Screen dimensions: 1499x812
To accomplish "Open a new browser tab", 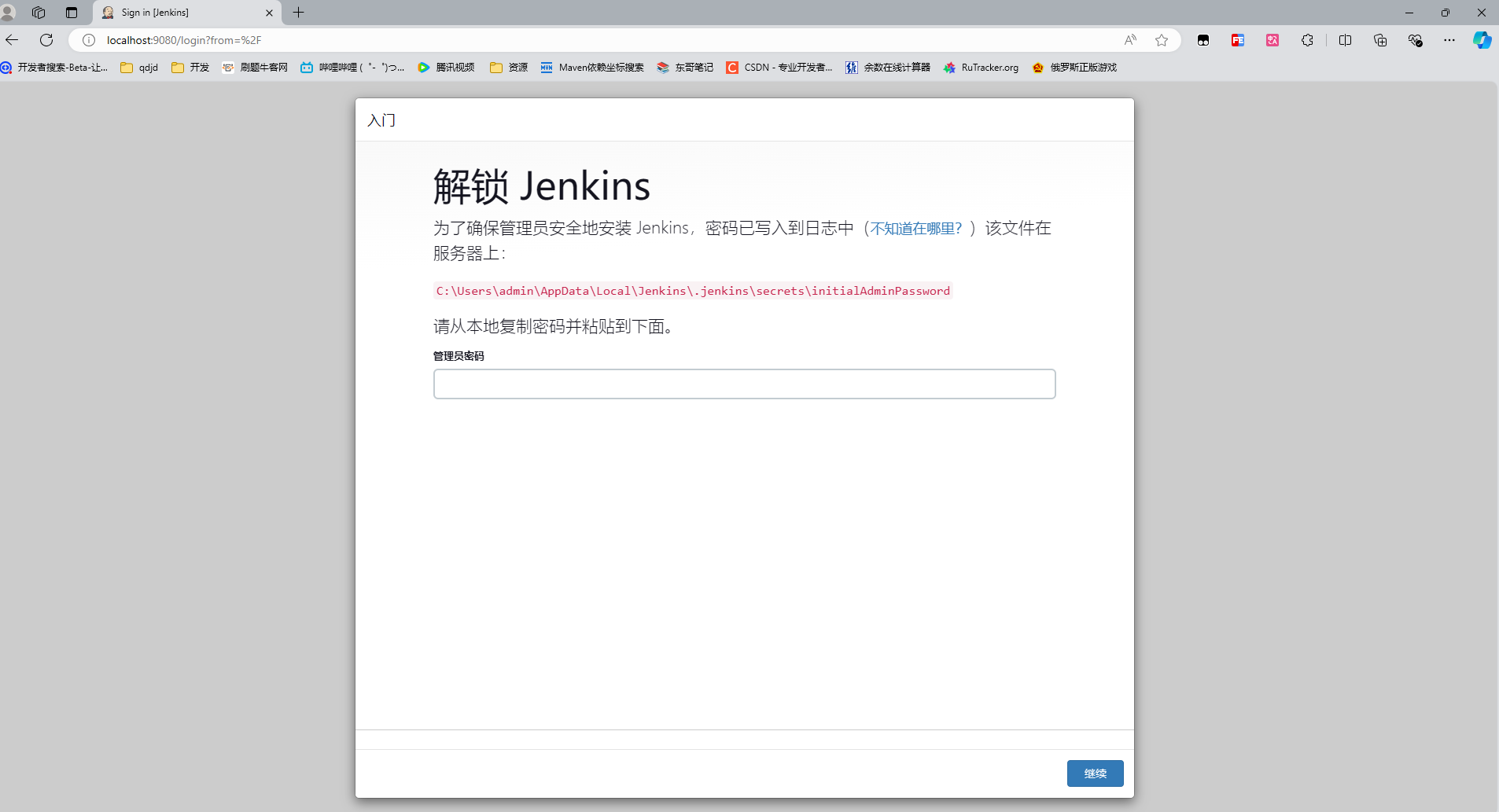I will point(297,13).
